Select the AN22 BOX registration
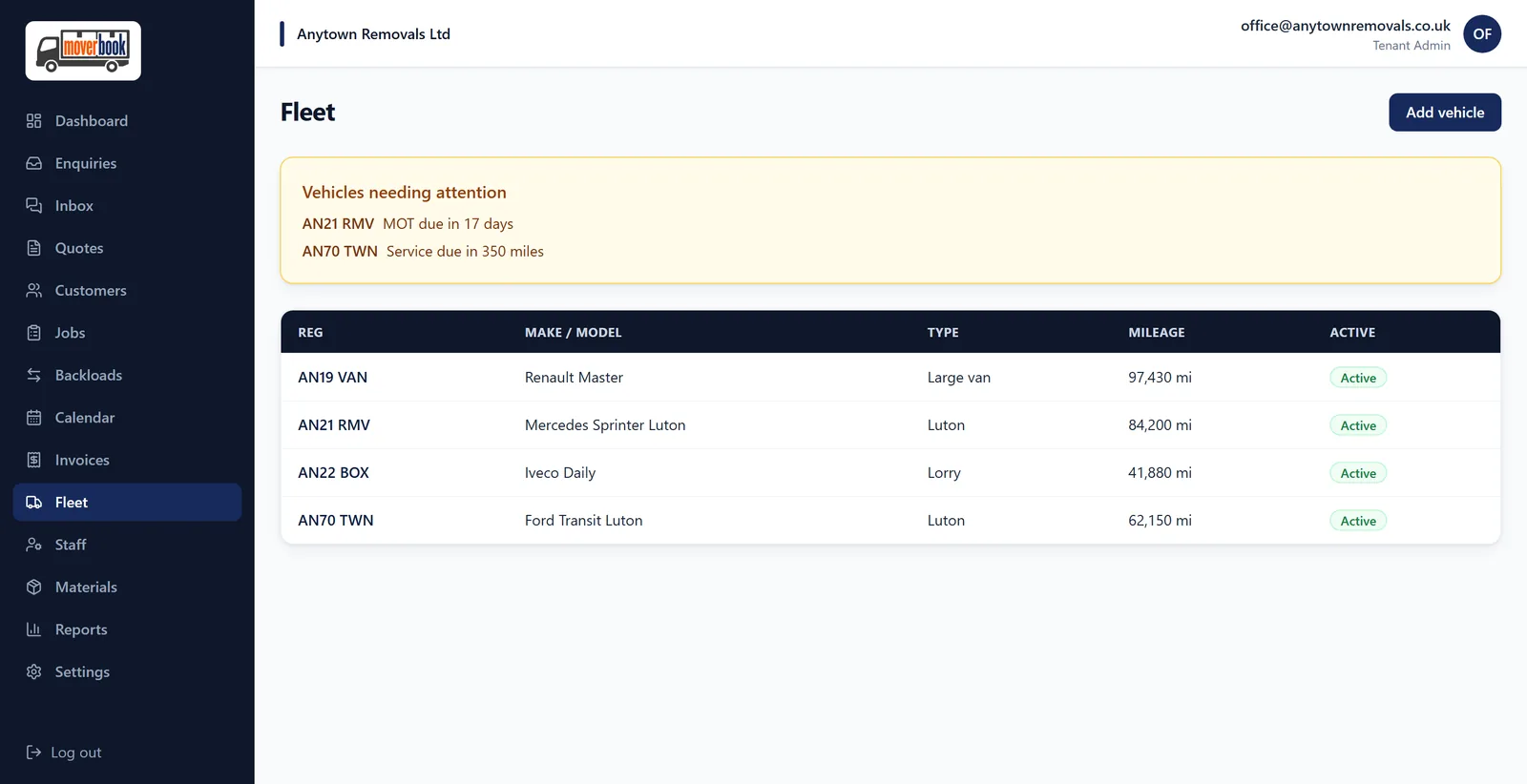Screen dimensions: 1527x784 click(x=333, y=473)
